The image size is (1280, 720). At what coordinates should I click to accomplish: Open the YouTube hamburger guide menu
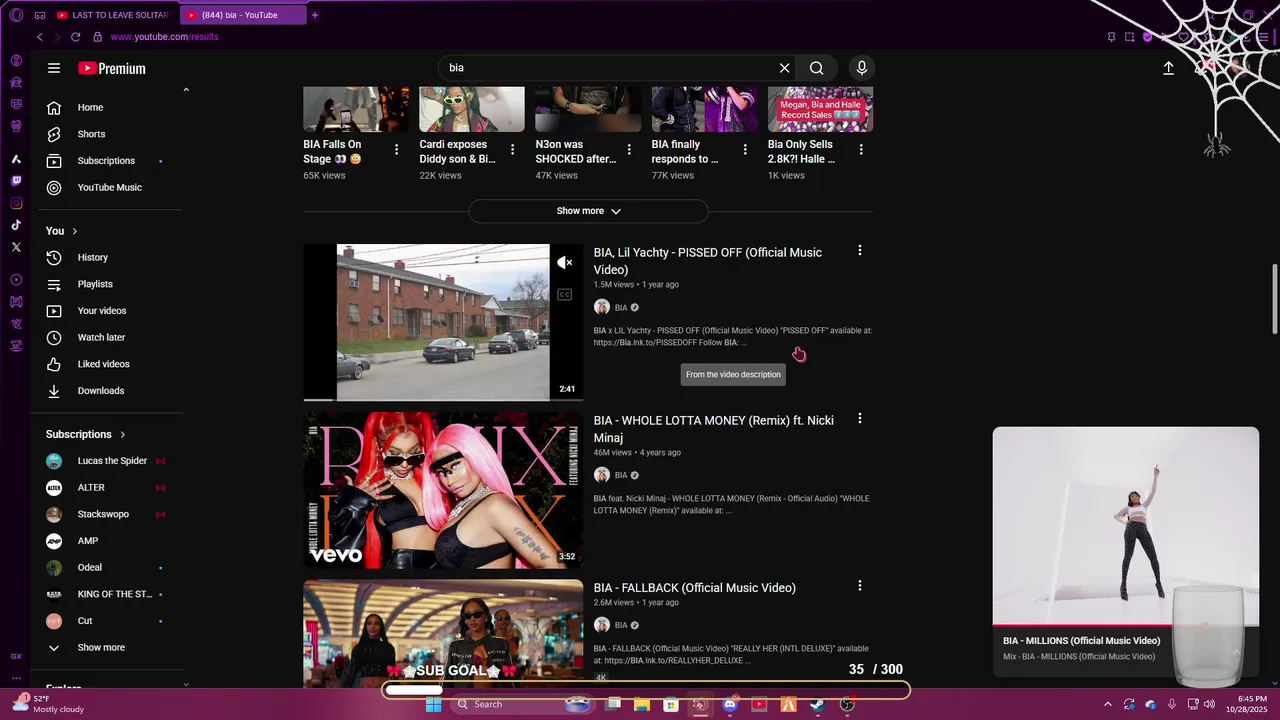(54, 68)
